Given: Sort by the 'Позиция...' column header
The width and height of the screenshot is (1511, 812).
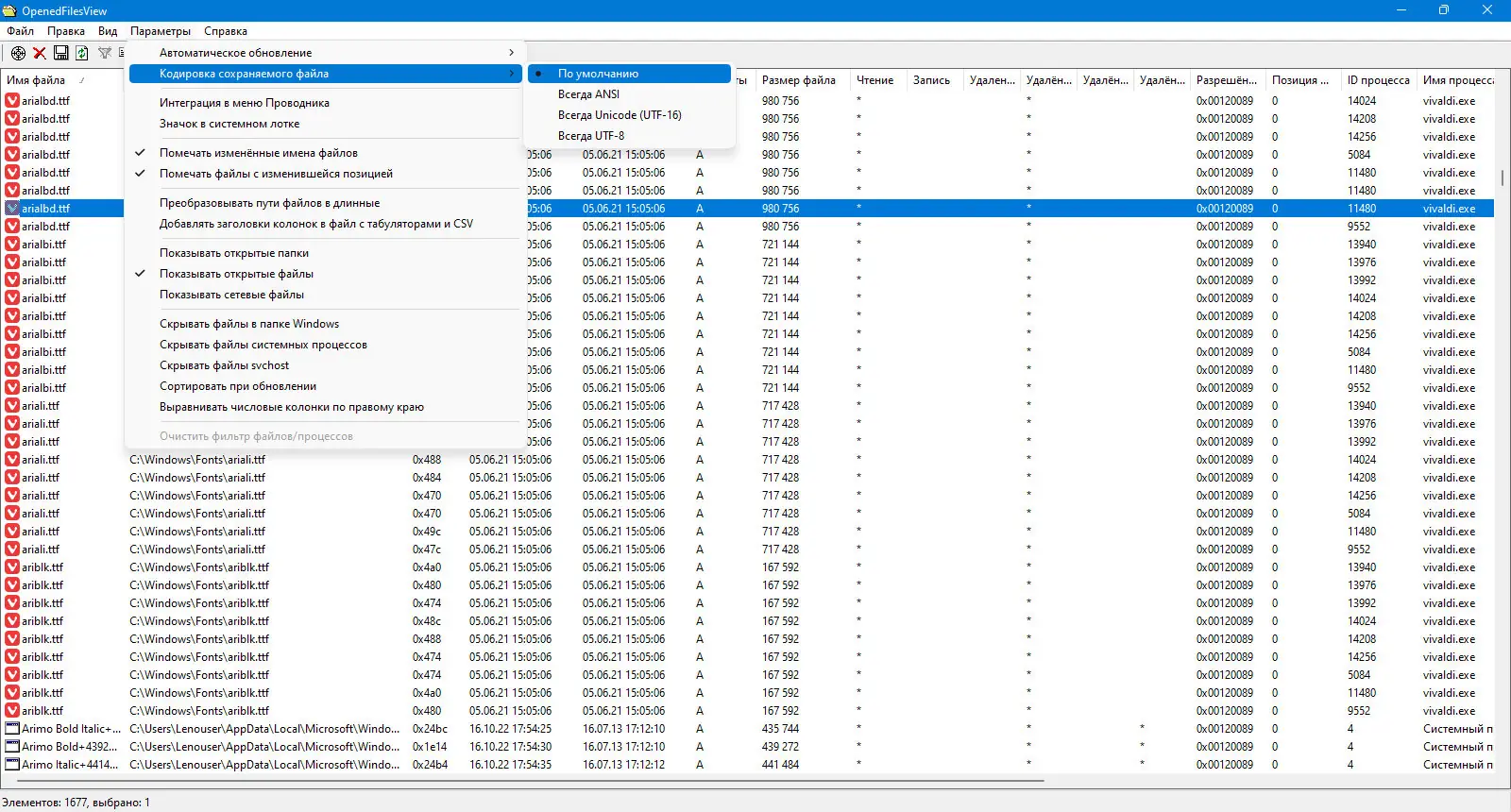Looking at the screenshot, I should tap(1303, 80).
